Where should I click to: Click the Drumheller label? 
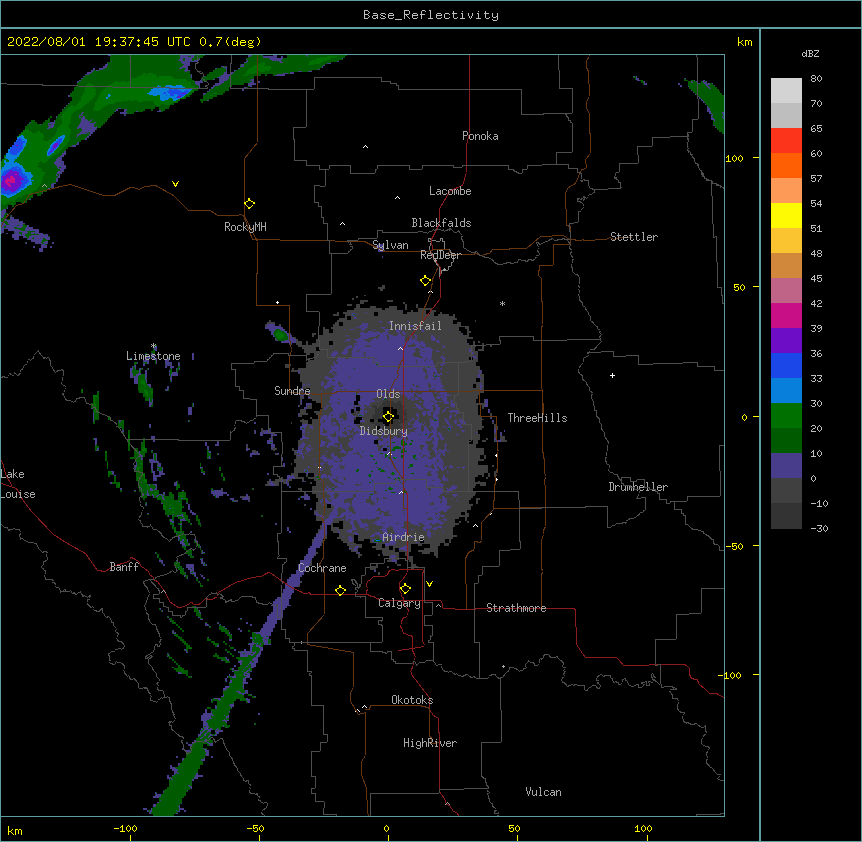[x=638, y=487]
